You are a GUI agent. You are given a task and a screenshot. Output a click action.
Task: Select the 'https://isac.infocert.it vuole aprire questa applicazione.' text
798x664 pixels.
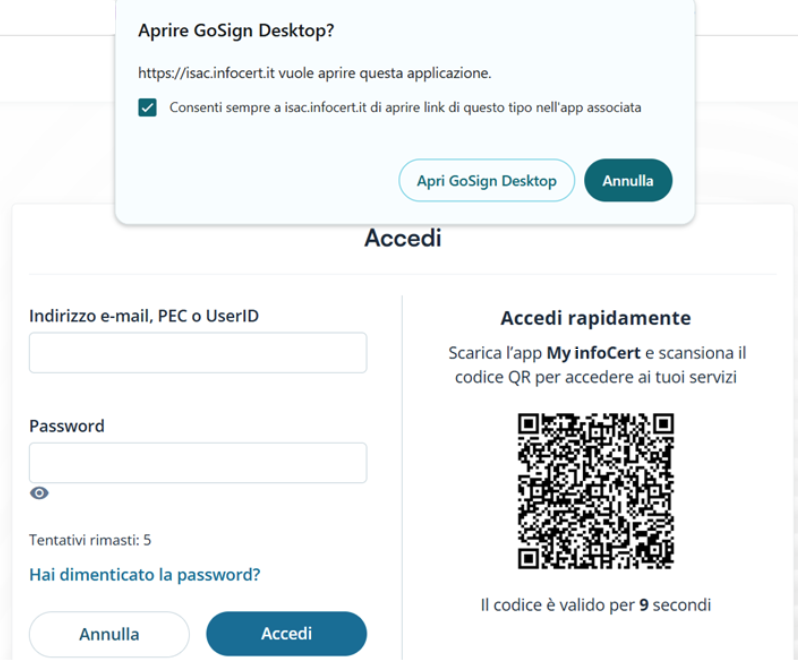(x=315, y=73)
